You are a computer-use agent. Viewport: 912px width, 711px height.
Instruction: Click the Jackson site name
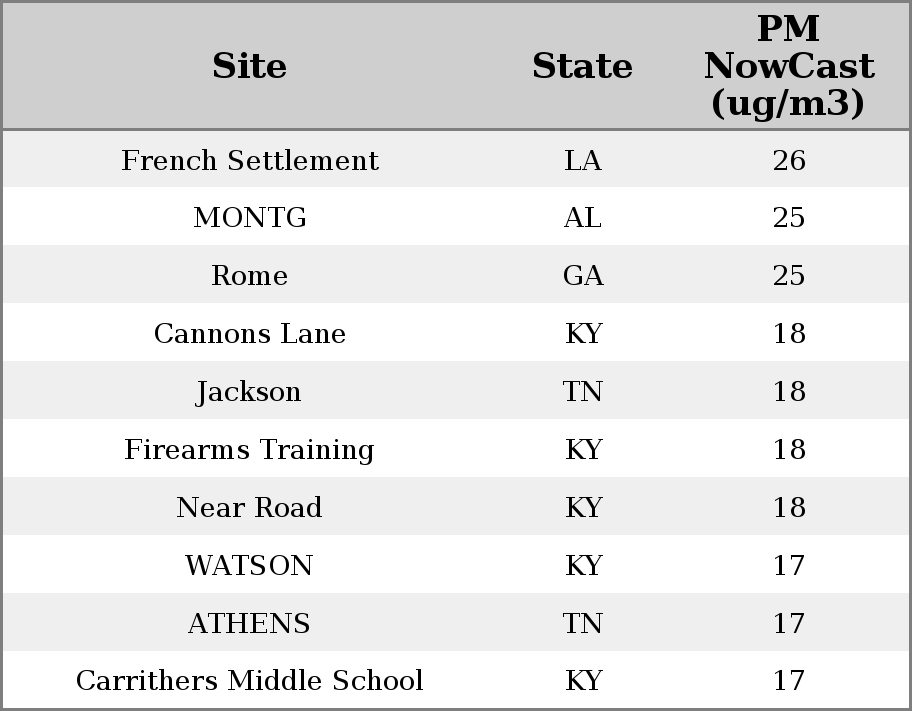pos(249,392)
